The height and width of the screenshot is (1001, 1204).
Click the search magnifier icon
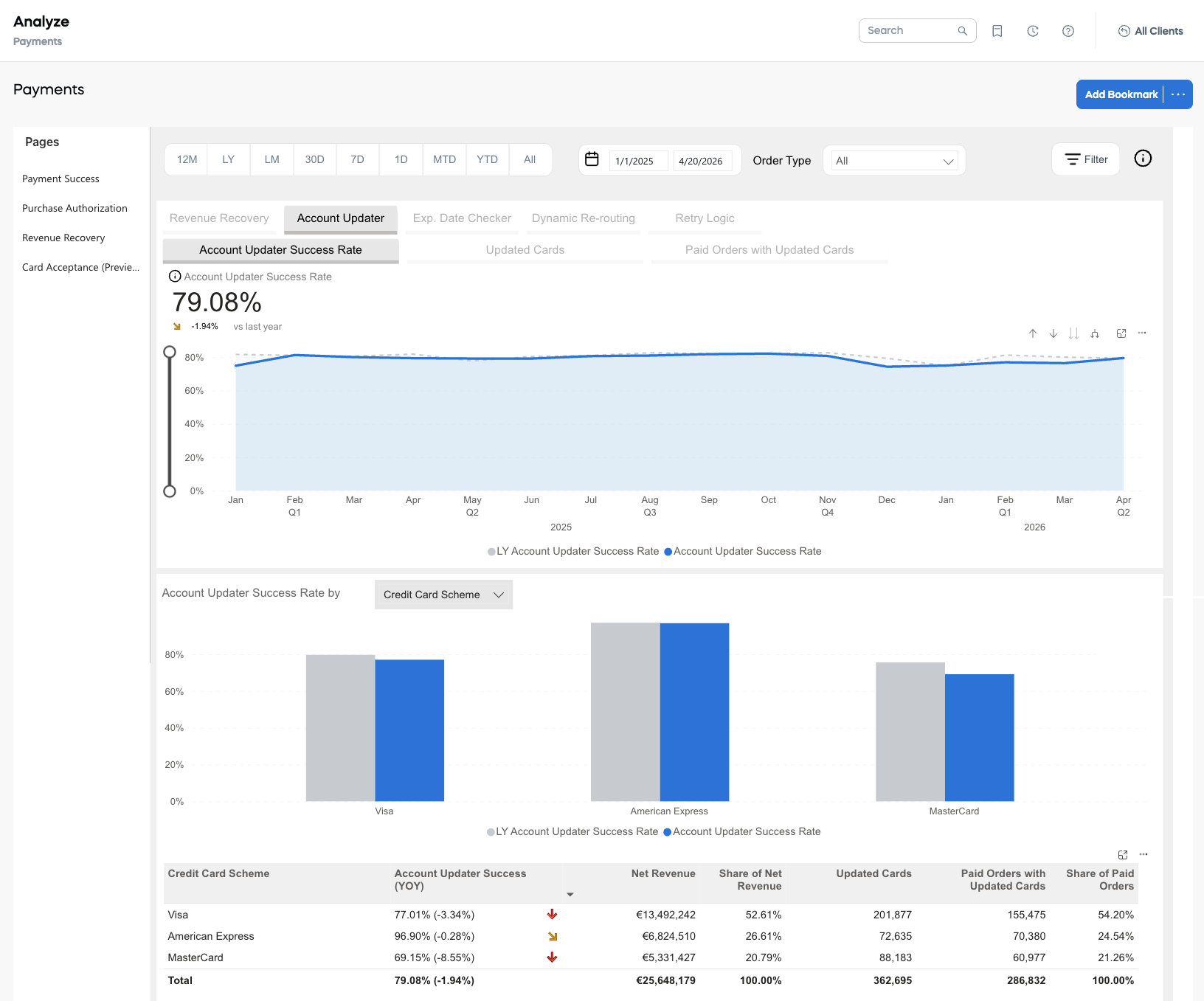[962, 31]
